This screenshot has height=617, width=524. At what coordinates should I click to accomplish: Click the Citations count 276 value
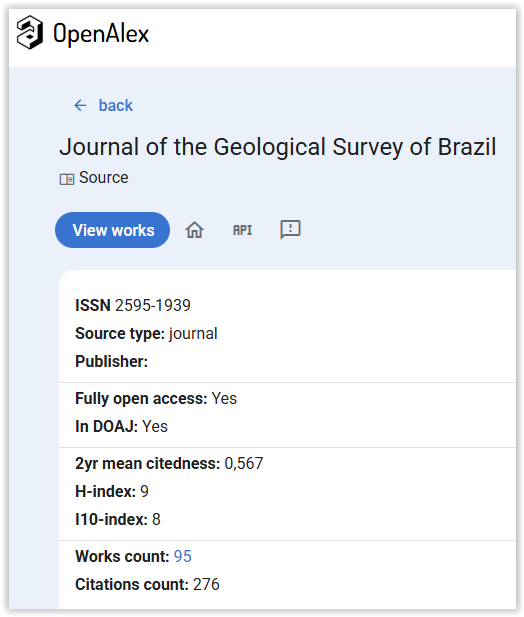tap(206, 584)
